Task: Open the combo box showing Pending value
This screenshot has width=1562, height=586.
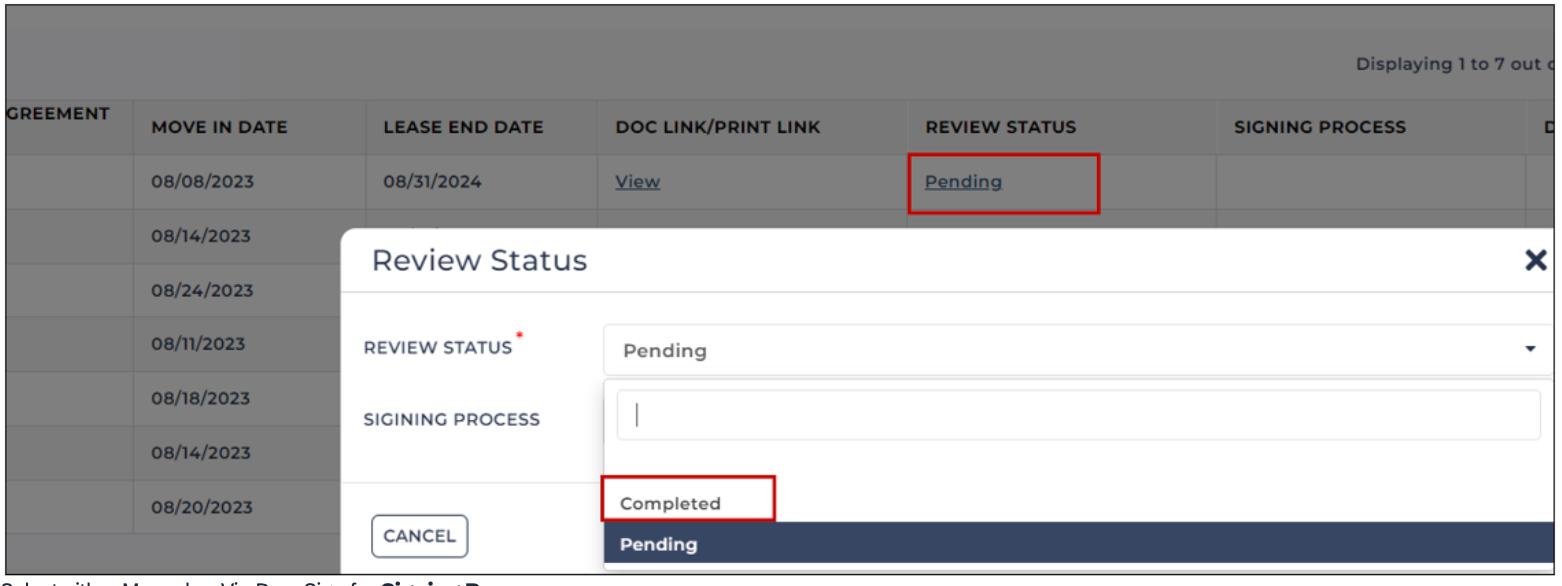Action: [x=1078, y=351]
